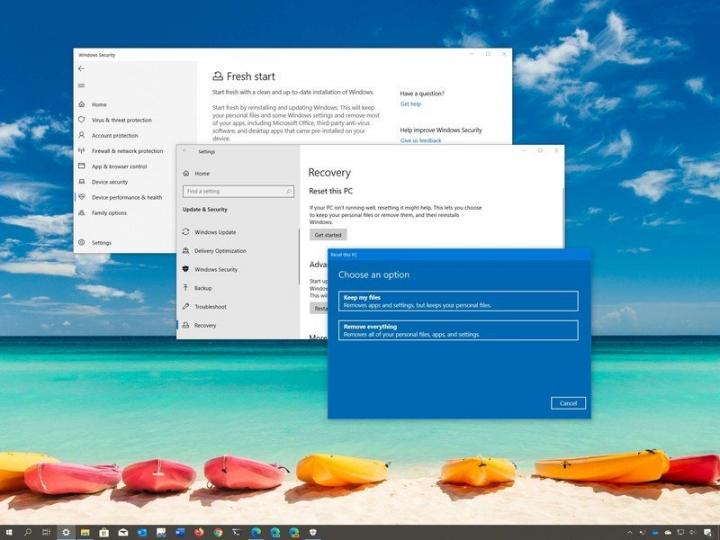This screenshot has width=720, height=540.
Task: Click Get started under Reset this PC
Action: click(328, 235)
